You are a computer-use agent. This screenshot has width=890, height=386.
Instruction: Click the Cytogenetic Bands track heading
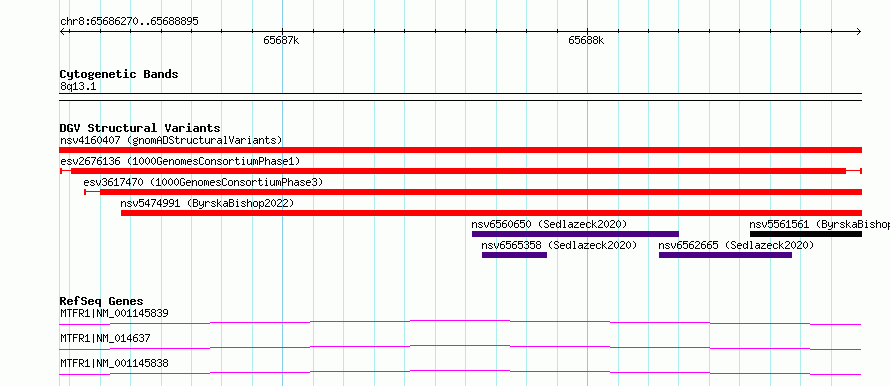(x=119, y=74)
